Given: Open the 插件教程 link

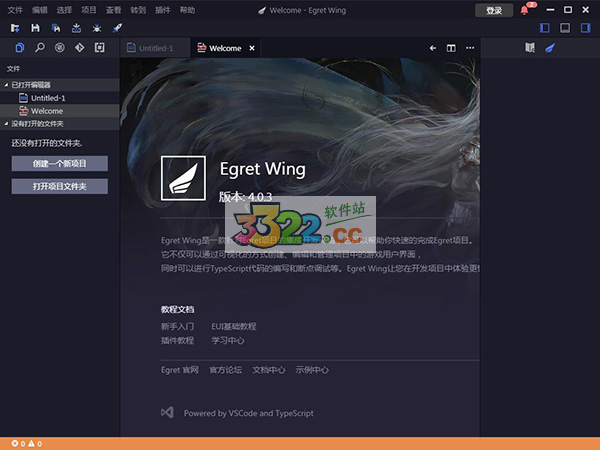Looking at the screenshot, I should 178,341.
